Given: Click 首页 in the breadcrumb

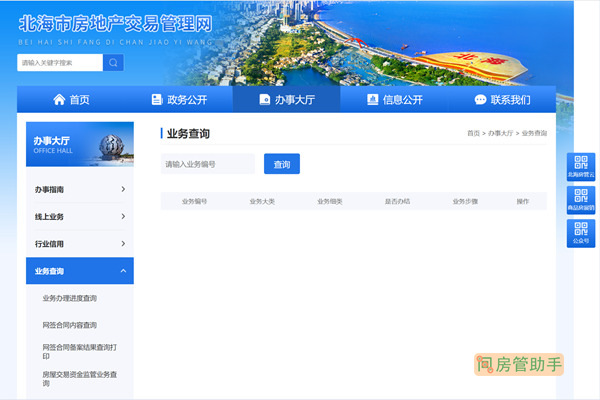Looking at the screenshot, I should point(473,133).
